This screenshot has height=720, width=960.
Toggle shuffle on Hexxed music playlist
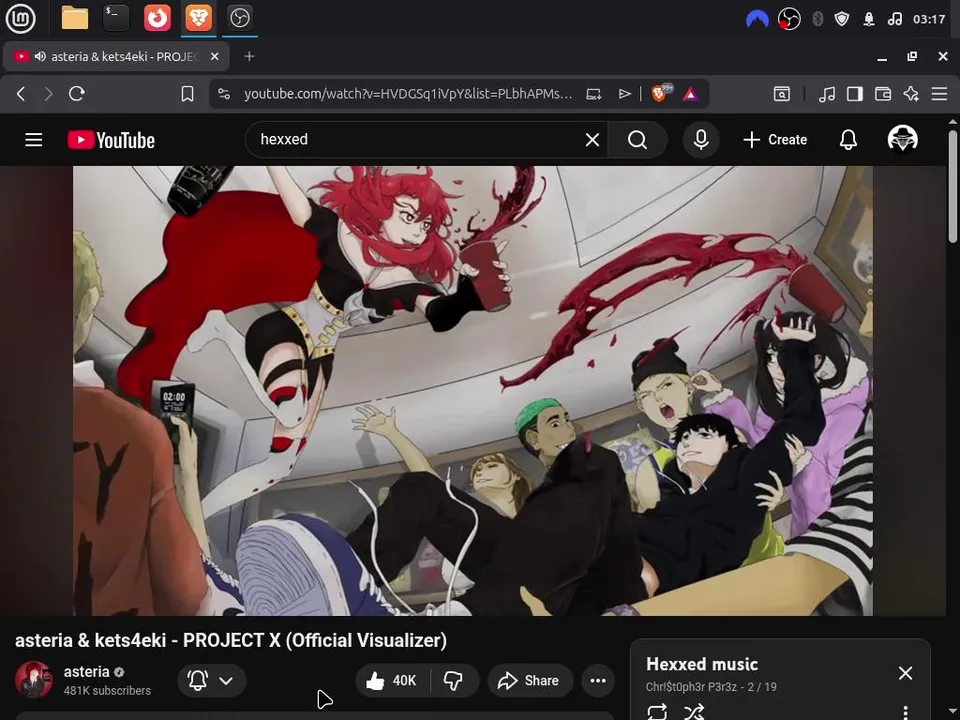pyautogui.click(x=694, y=711)
